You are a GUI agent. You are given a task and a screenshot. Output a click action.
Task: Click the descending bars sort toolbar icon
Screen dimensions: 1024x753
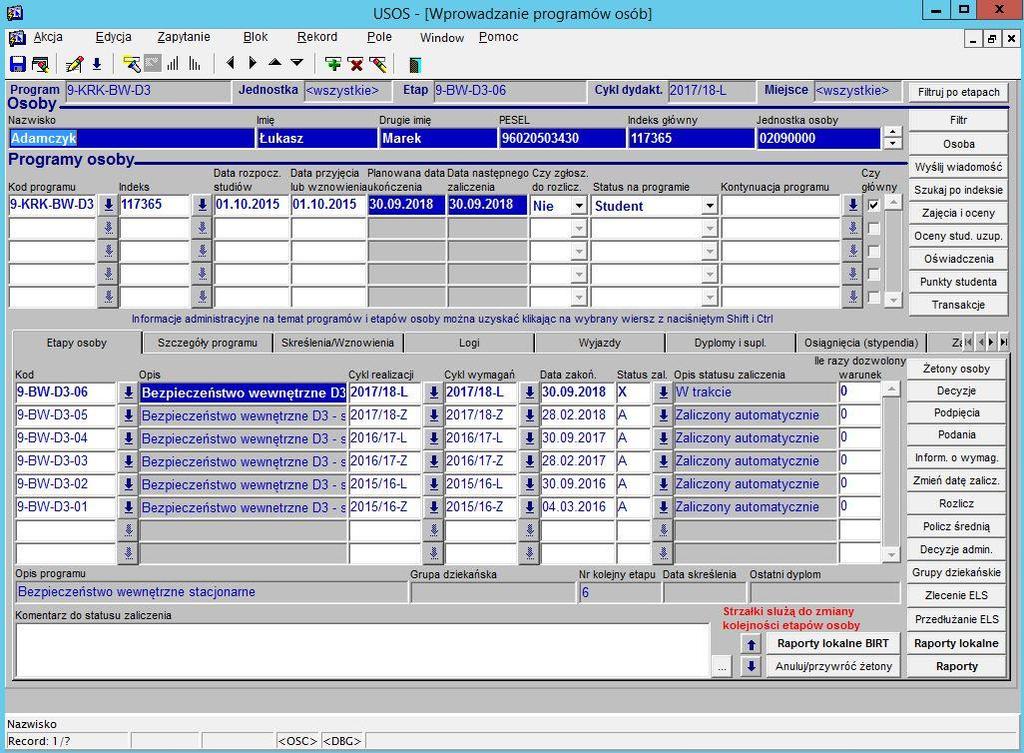195,64
